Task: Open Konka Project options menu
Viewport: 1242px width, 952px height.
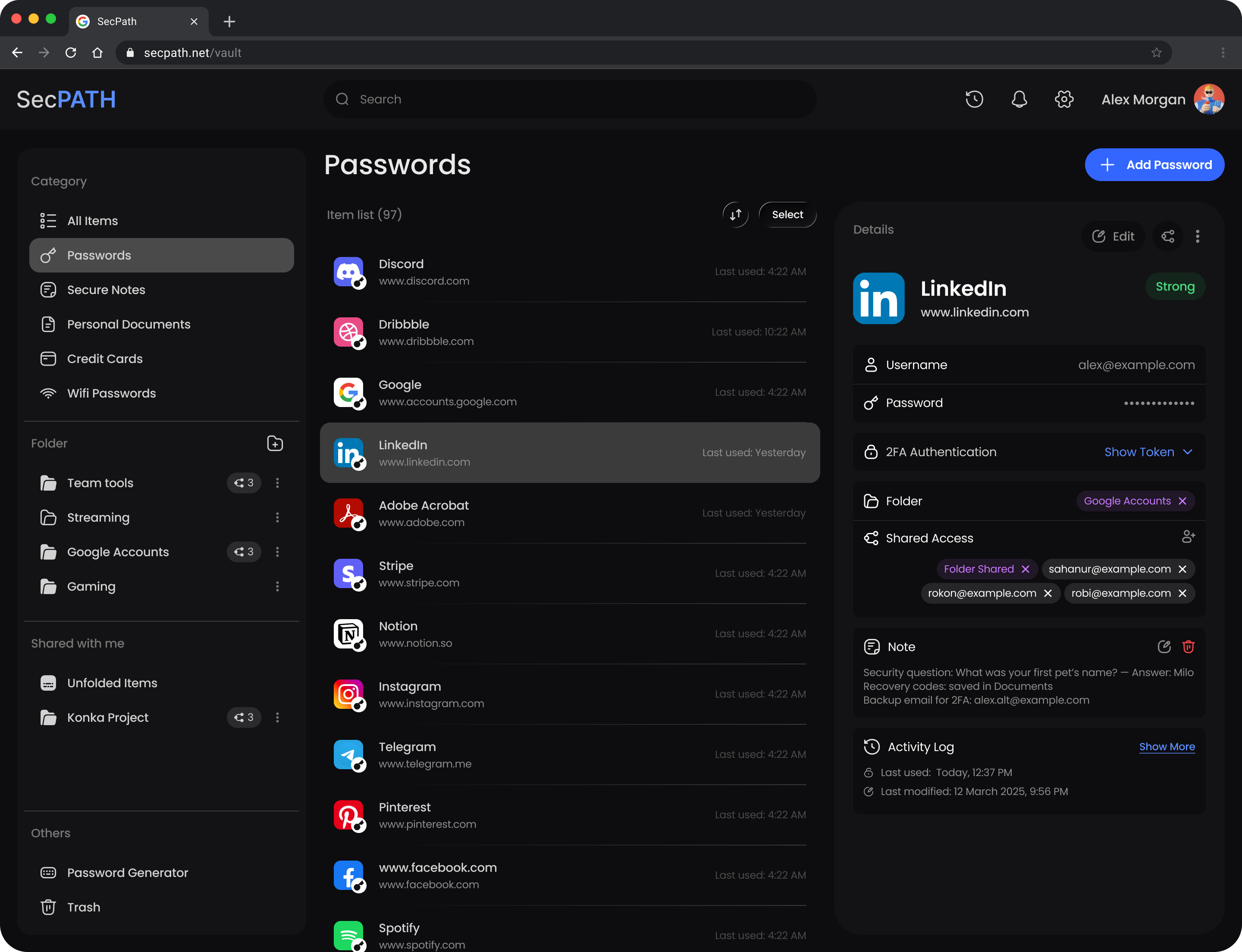Action: (277, 717)
